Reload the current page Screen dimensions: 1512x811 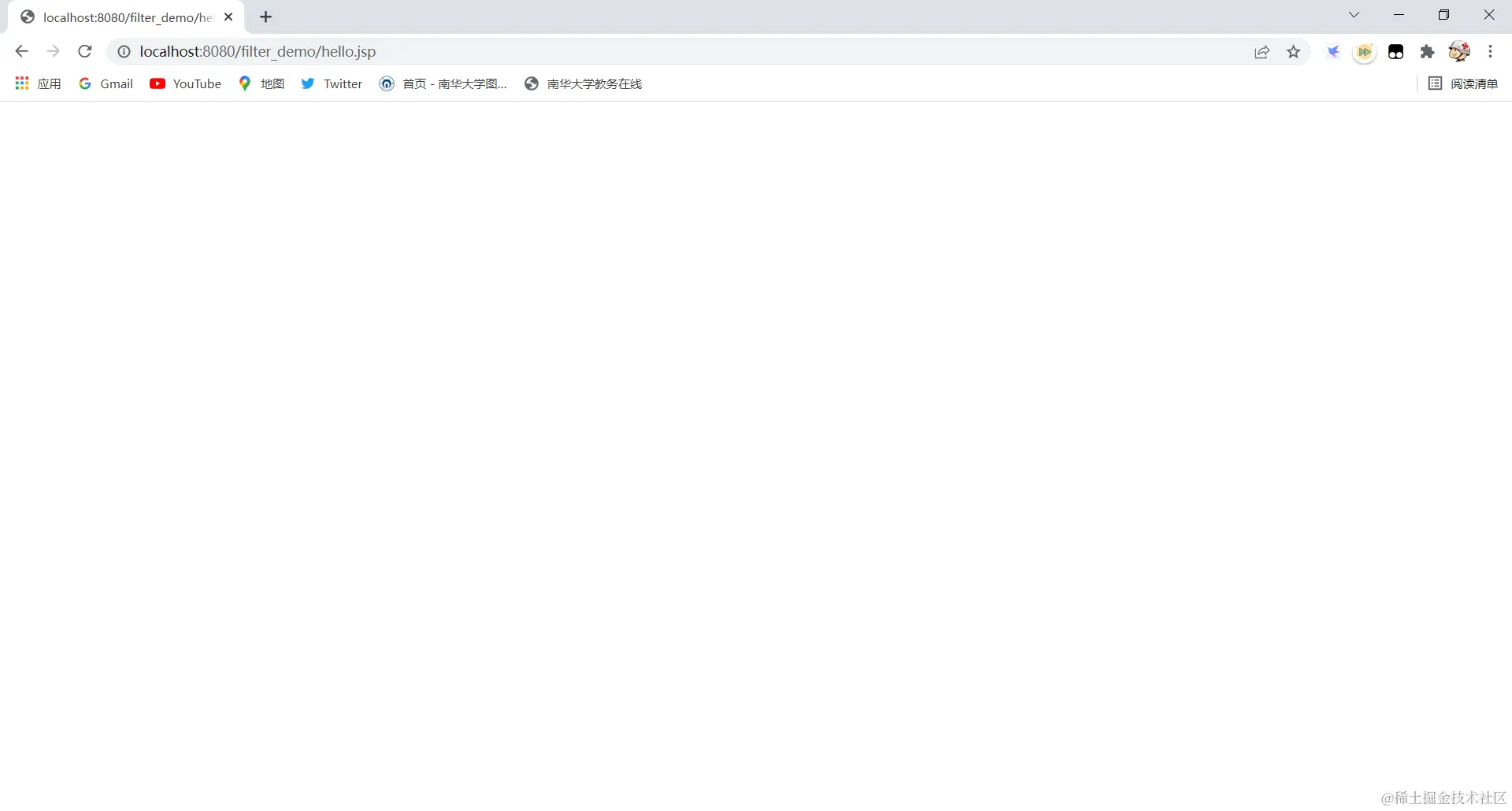click(84, 50)
